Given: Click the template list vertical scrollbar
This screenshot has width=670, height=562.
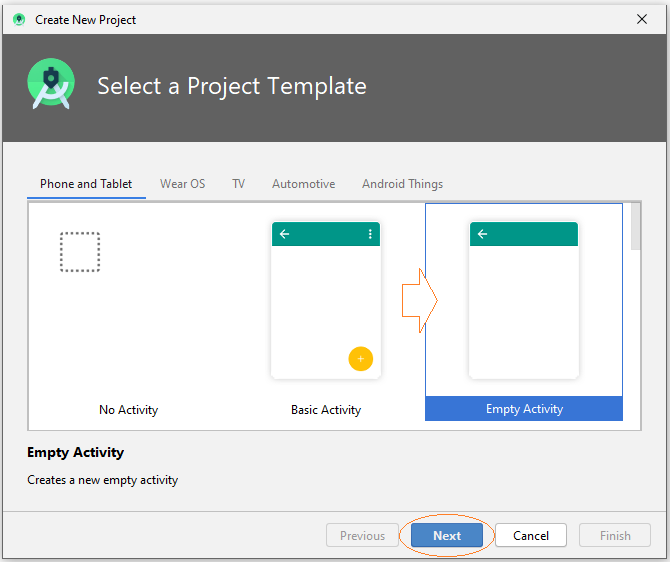Looking at the screenshot, I should [x=635, y=316].
